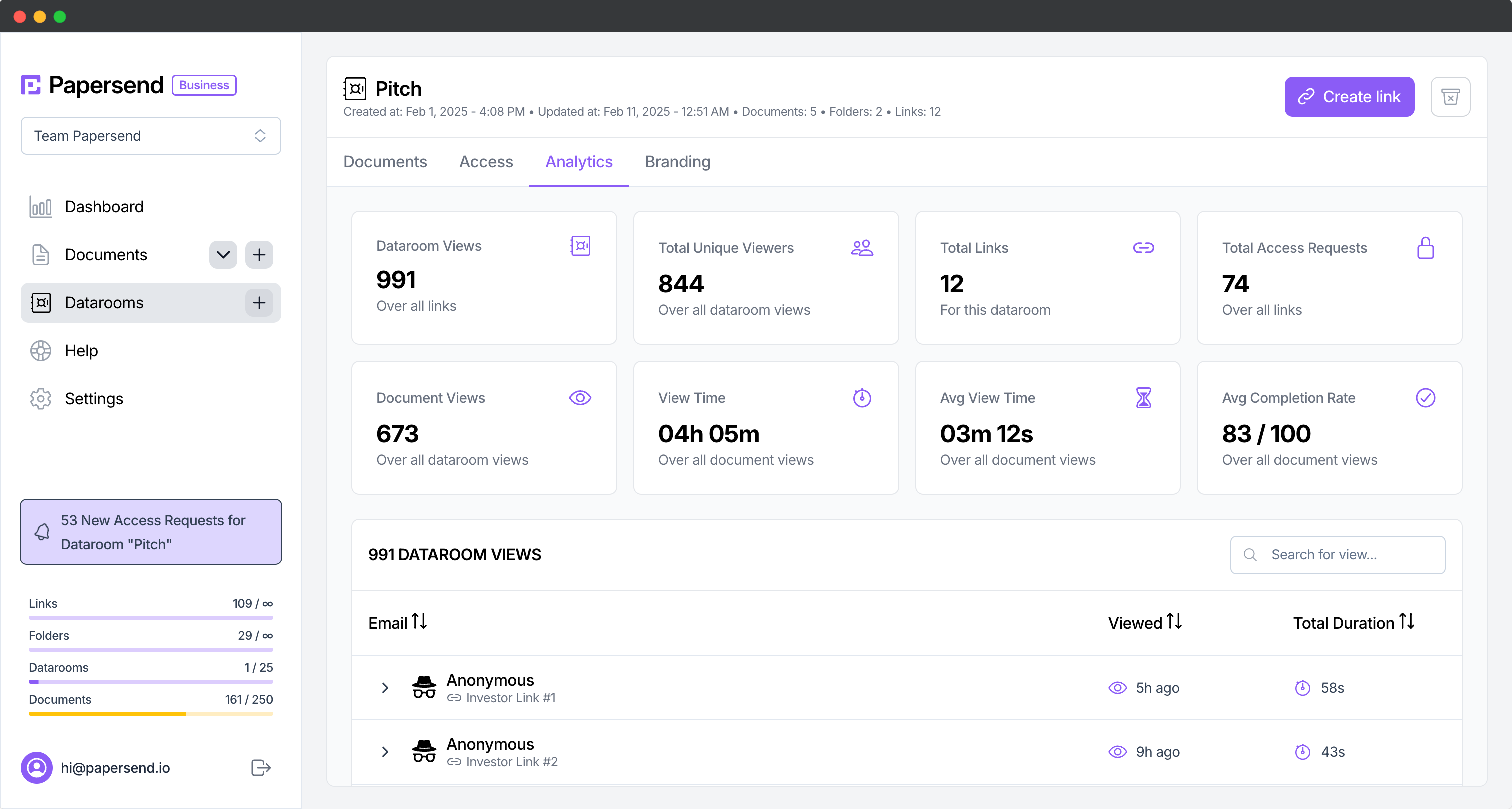Delete the dataroom with the trash icon
The width and height of the screenshot is (1512, 809).
click(x=1450, y=97)
